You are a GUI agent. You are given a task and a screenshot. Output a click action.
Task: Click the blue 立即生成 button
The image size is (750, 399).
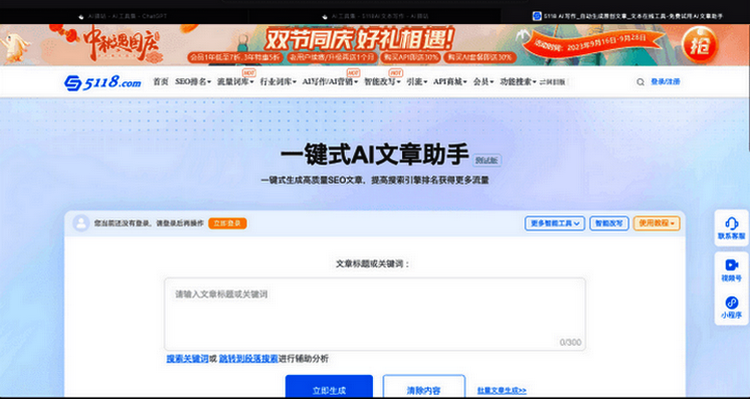click(x=329, y=387)
